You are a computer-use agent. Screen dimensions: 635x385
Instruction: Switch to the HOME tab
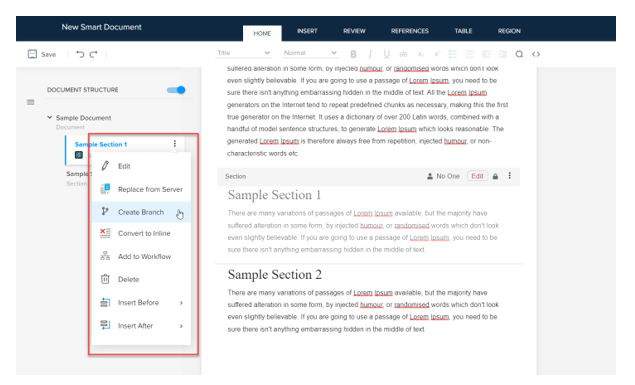click(x=262, y=33)
